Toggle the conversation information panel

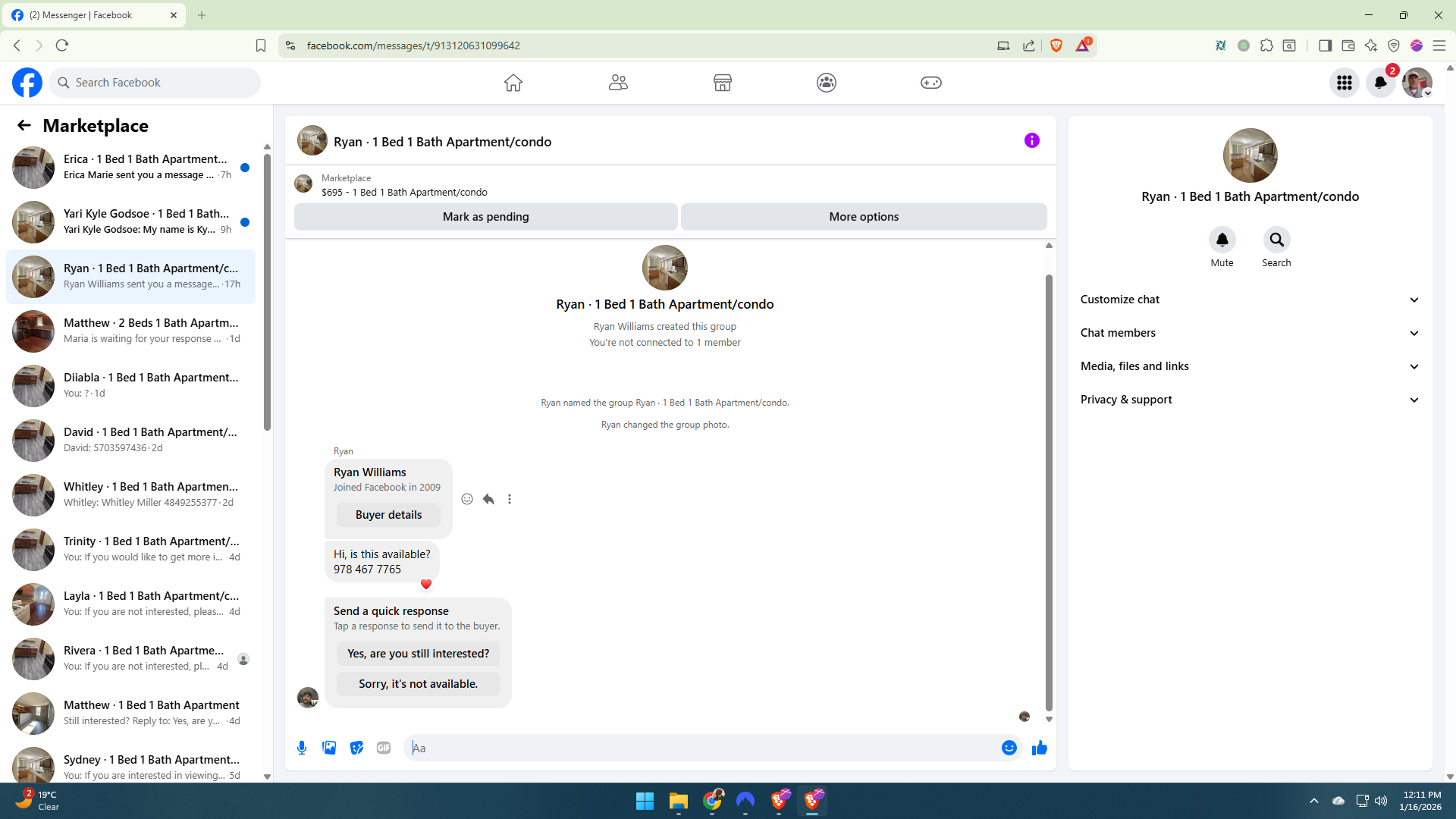[x=1031, y=140]
